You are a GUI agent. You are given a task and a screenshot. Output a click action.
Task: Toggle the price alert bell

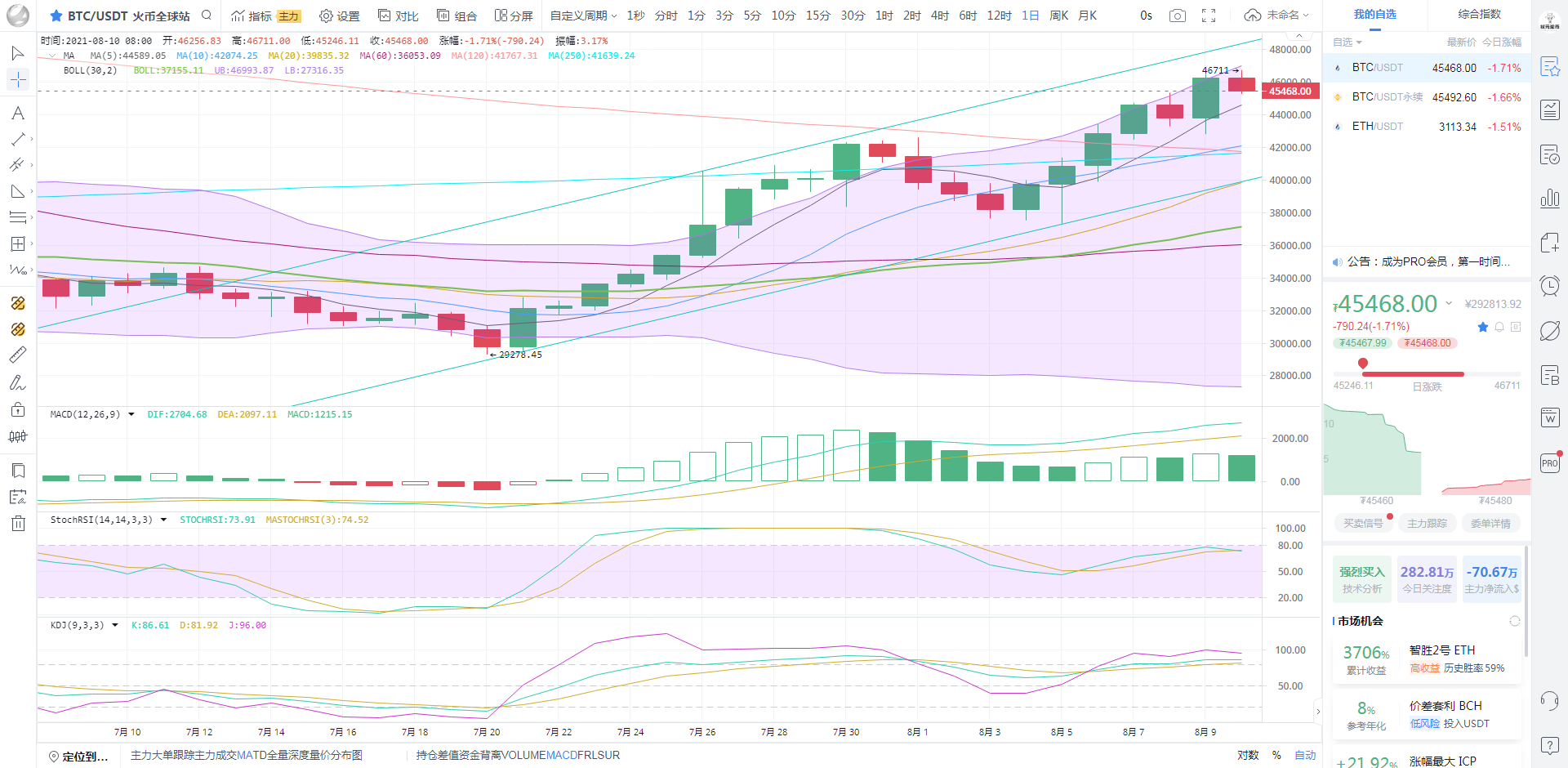pyautogui.click(x=1499, y=327)
